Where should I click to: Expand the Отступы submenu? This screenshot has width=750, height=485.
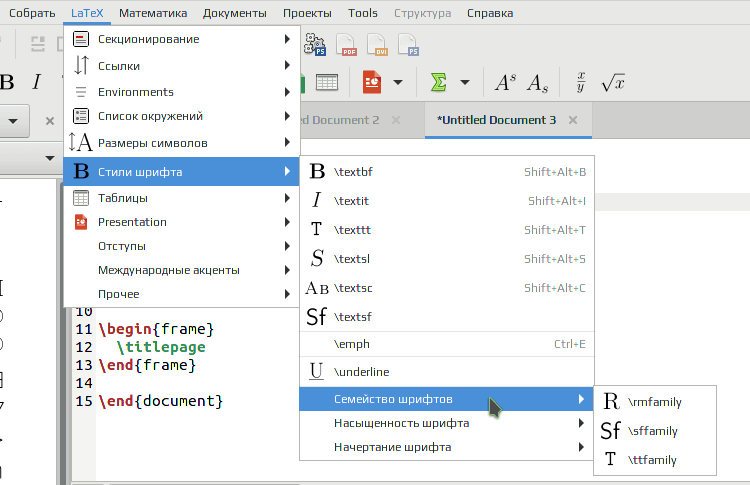point(182,246)
